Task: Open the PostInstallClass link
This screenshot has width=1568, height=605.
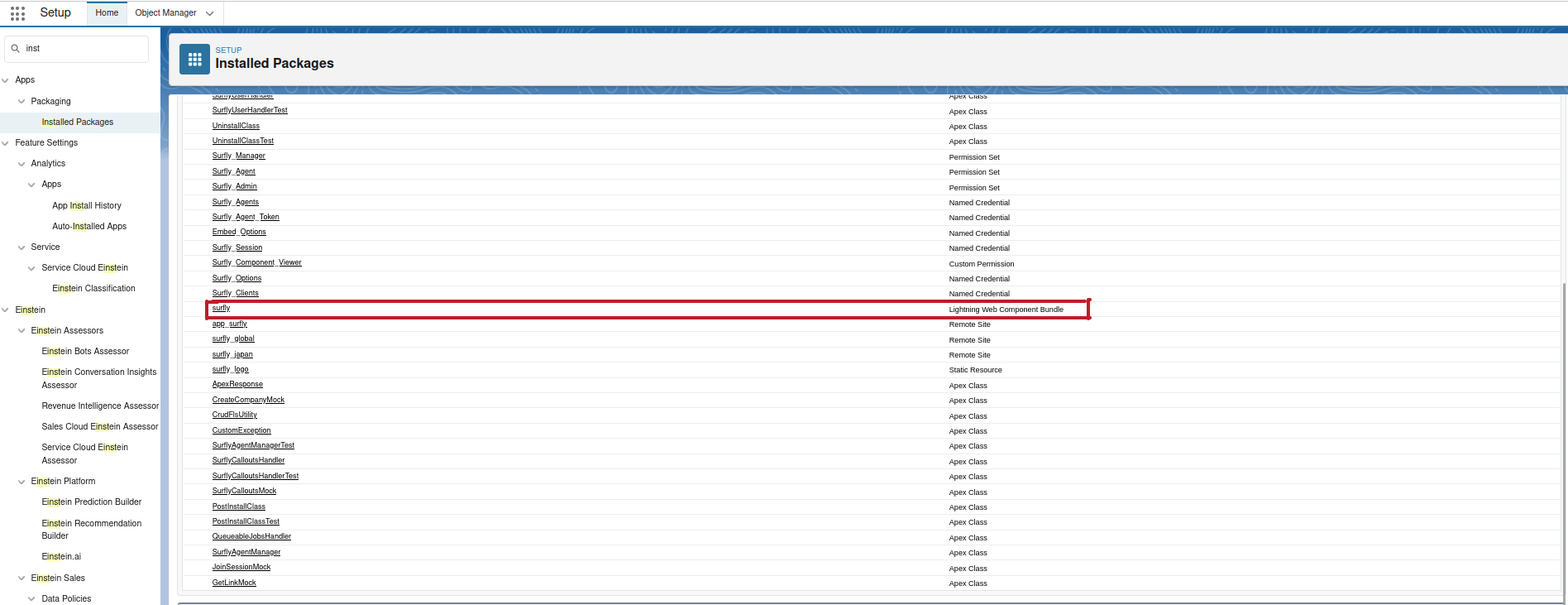Action: point(238,507)
